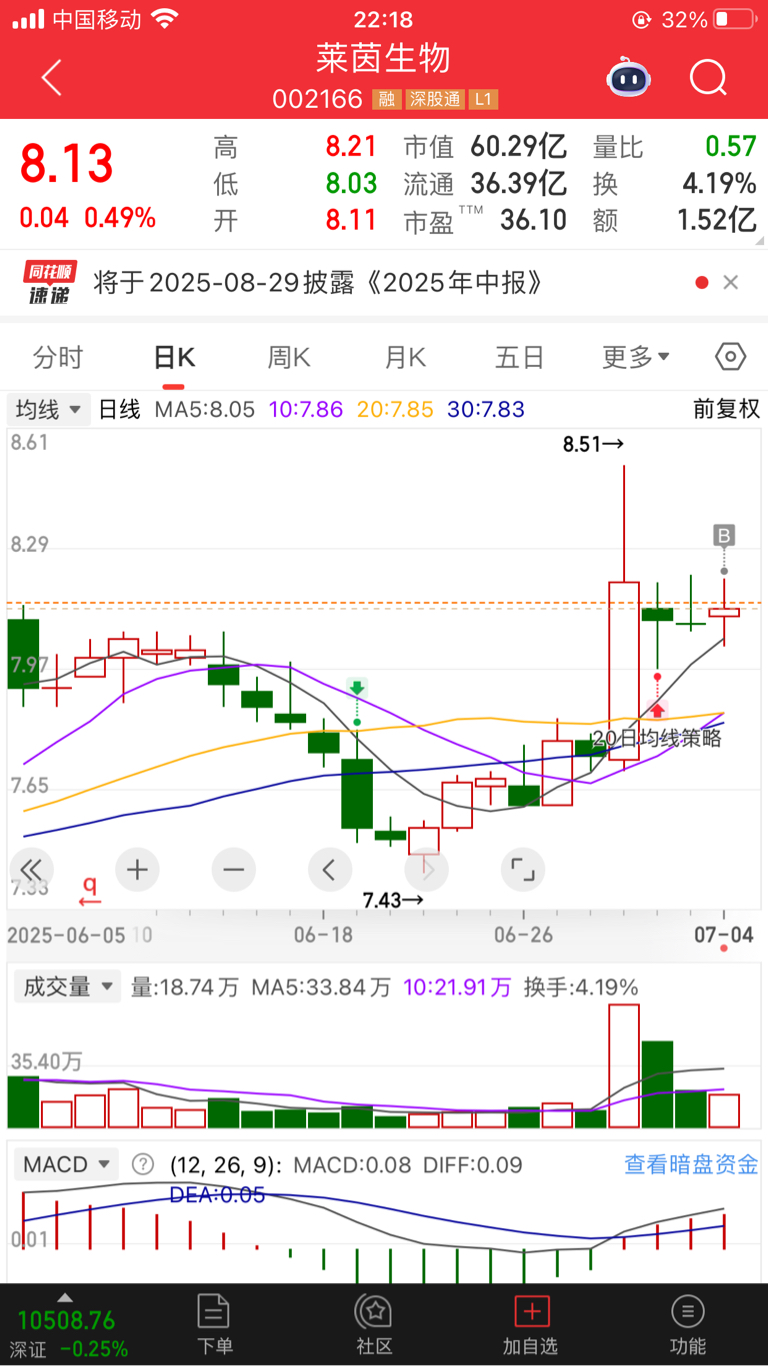The height and width of the screenshot is (1366, 768).
Task: Open 查看暗盘资金 link
Action: click(x=691, y=1165)
